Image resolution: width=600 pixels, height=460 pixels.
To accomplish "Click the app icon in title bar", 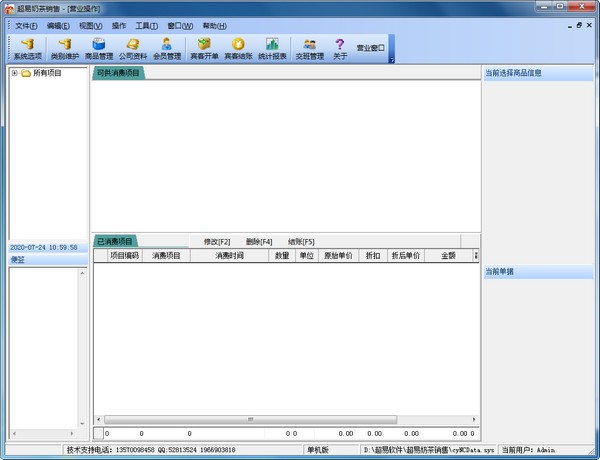I will tap(9, 8).
